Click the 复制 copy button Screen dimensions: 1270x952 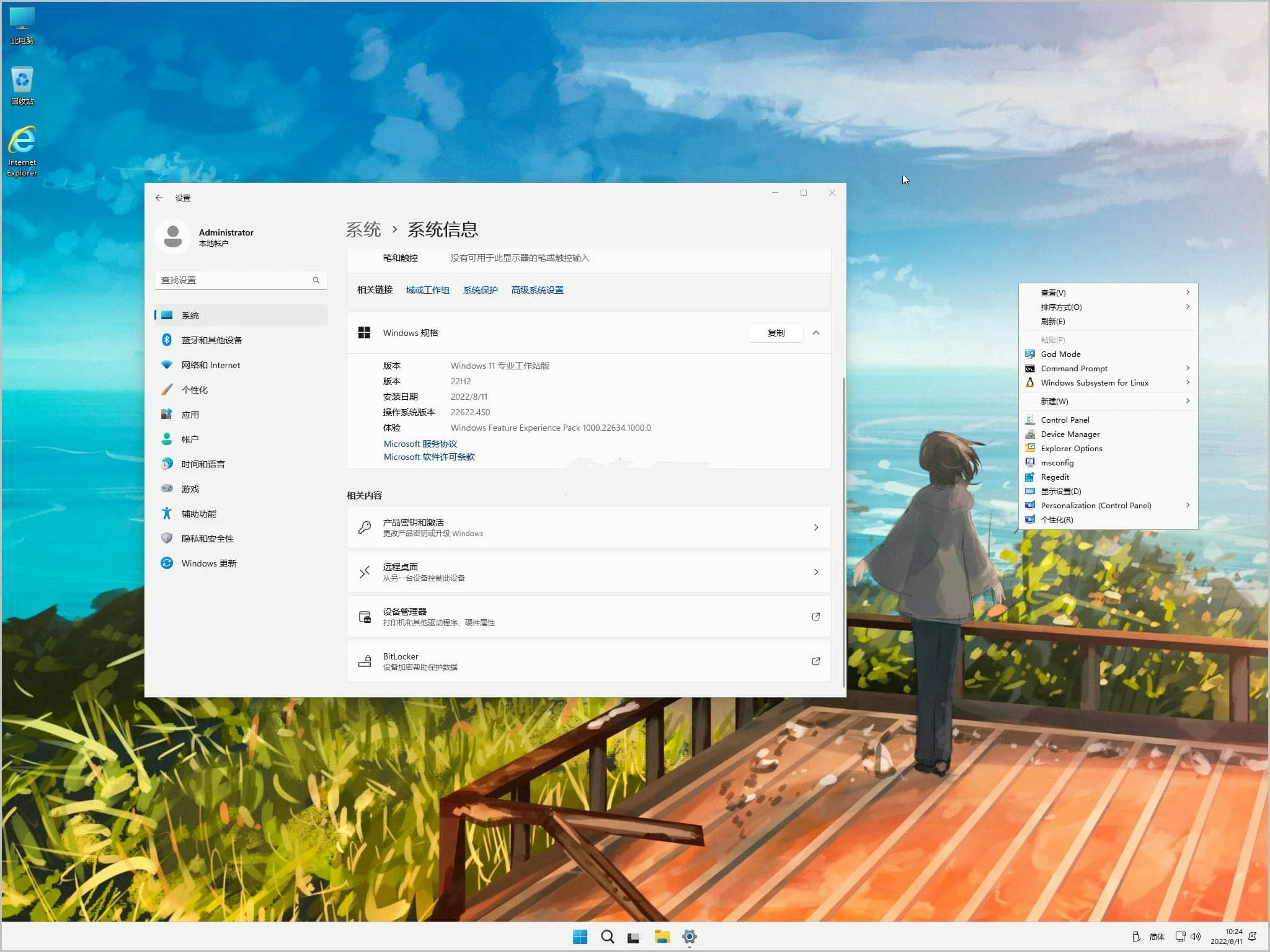[775, 333]
